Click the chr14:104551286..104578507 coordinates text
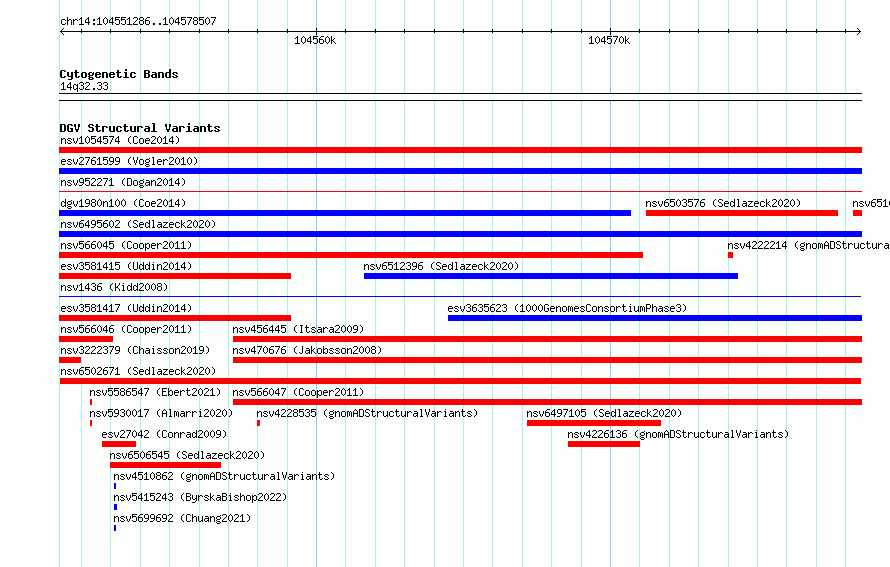This screenshot has height=567, width=890. tap(138, 21)
